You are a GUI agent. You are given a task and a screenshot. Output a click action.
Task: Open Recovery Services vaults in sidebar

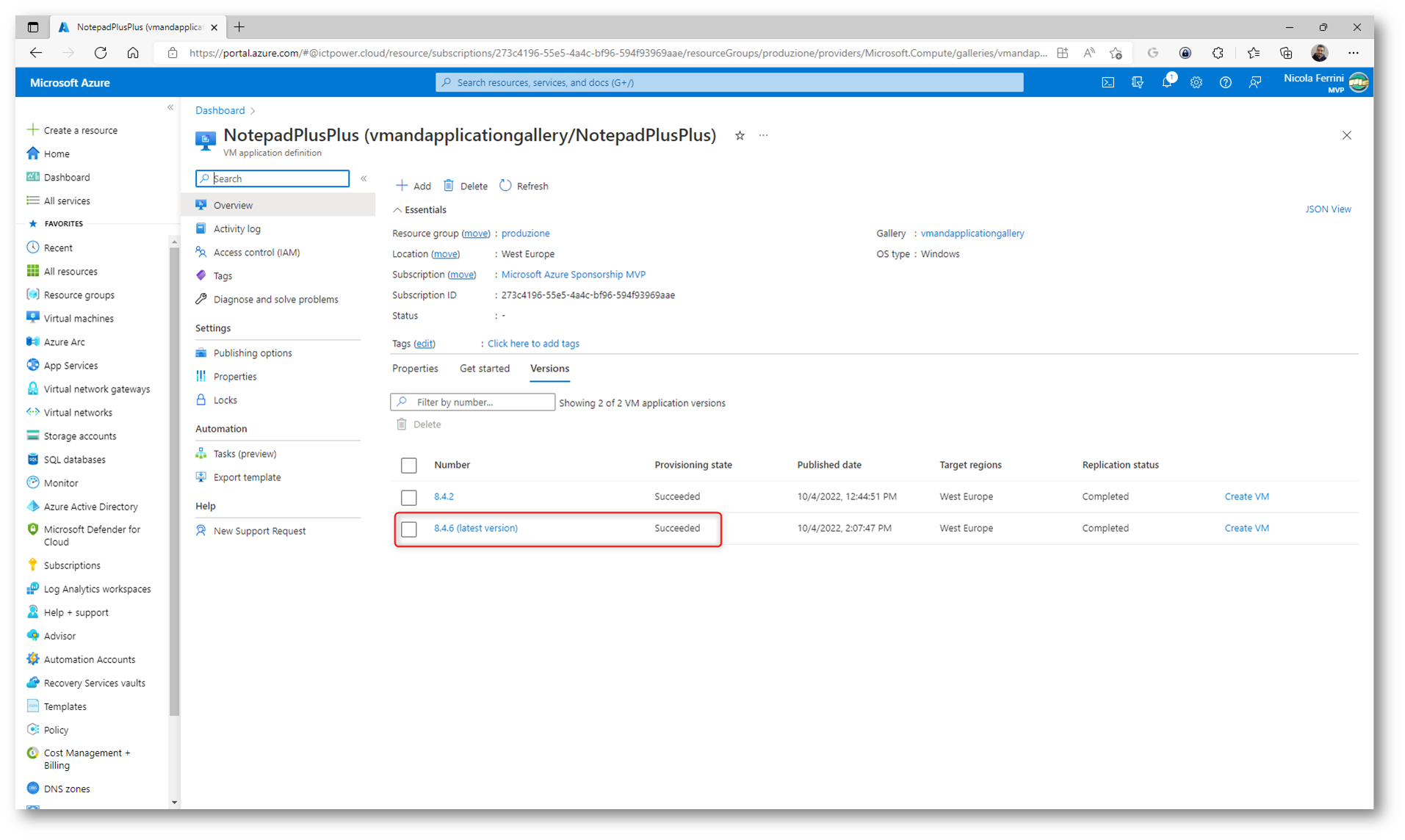[94, 682]
